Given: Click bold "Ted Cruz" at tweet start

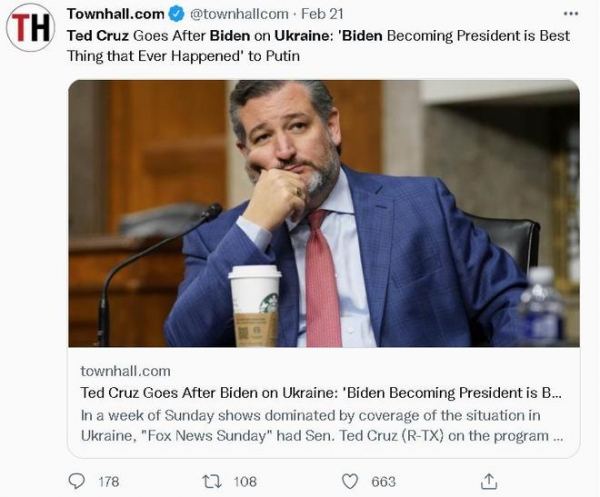Looking at the screenshot, I should [x=98, y=35].
